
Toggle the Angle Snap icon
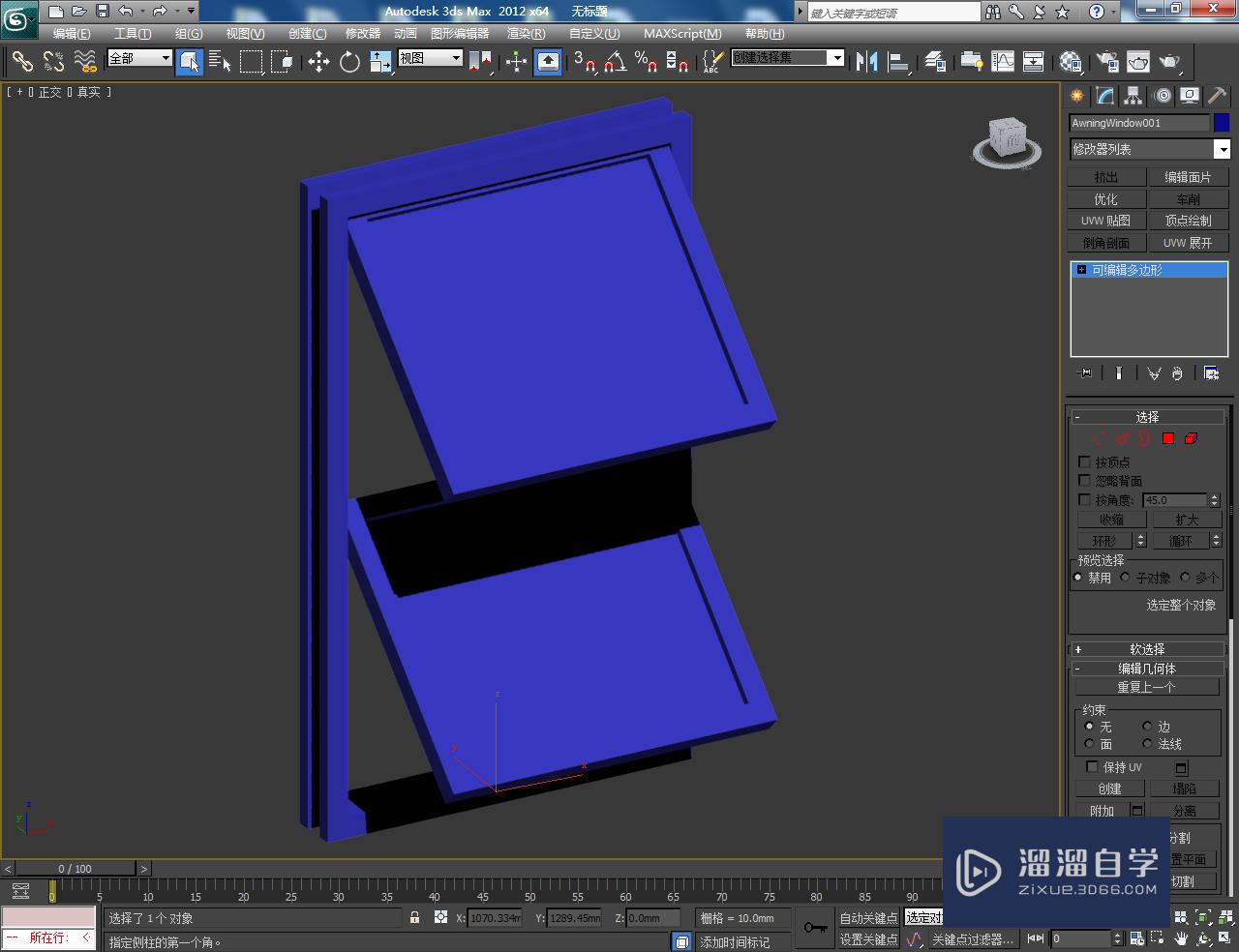pyautogui.click(x=615, y=62)
